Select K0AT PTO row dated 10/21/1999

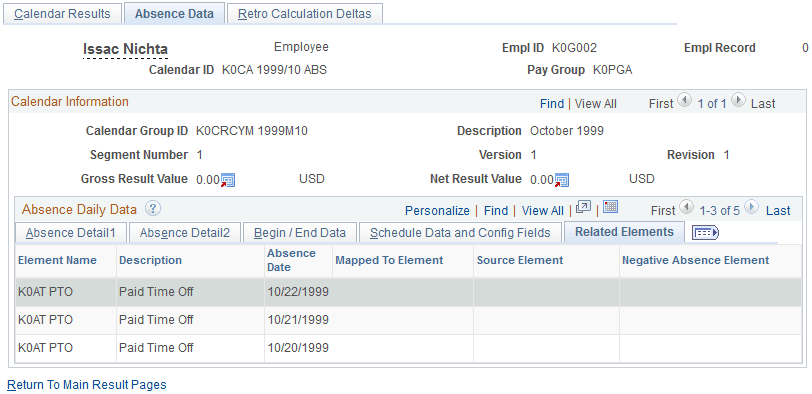point(408,320)
